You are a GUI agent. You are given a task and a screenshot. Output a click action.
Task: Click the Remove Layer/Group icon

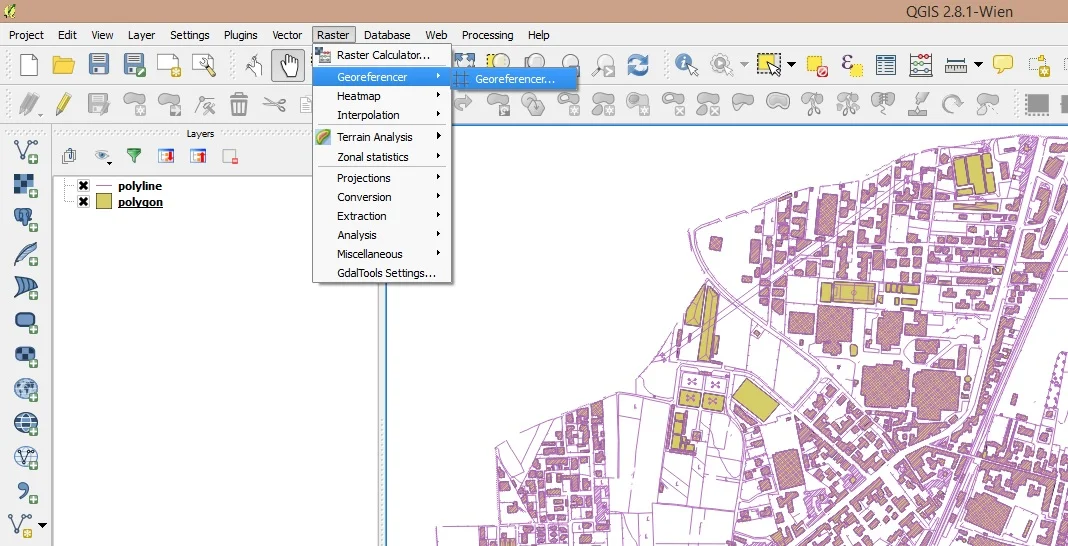[x=230, y=157]
